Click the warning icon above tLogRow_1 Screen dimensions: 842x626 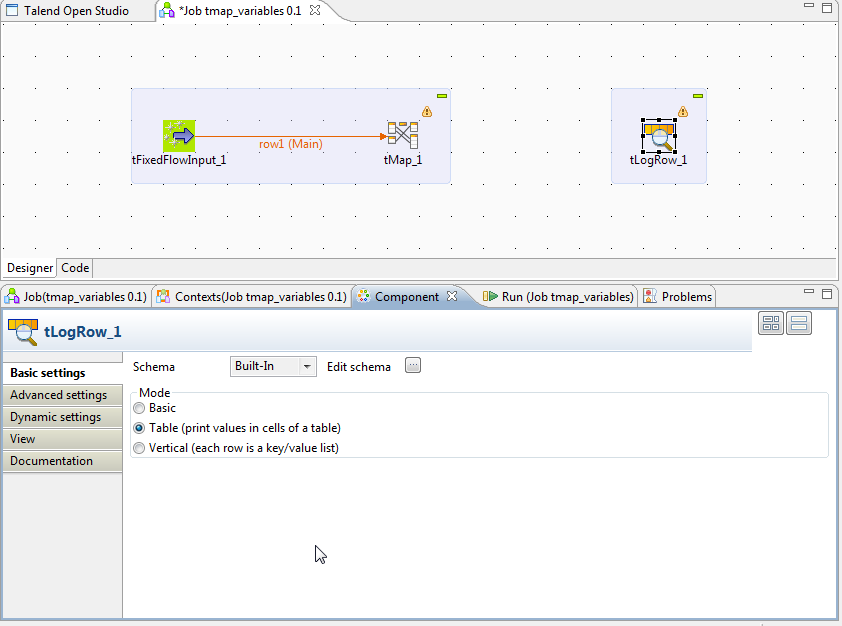[x=683, y=112]
